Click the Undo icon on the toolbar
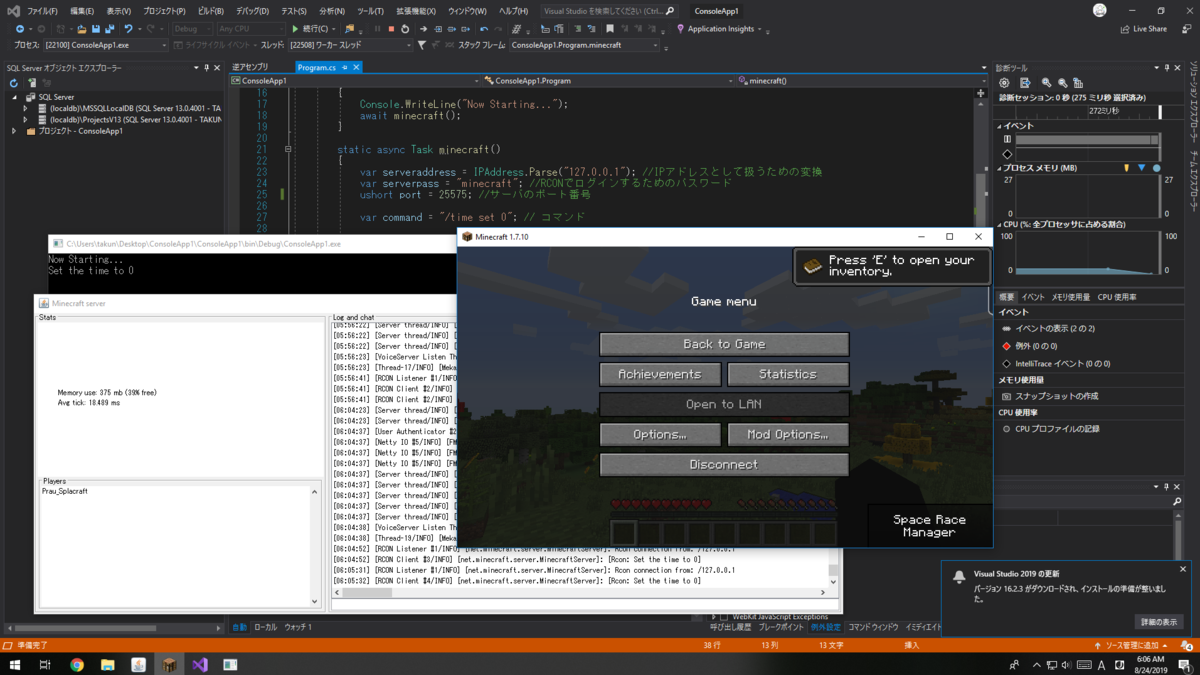 tap(129, 29)
